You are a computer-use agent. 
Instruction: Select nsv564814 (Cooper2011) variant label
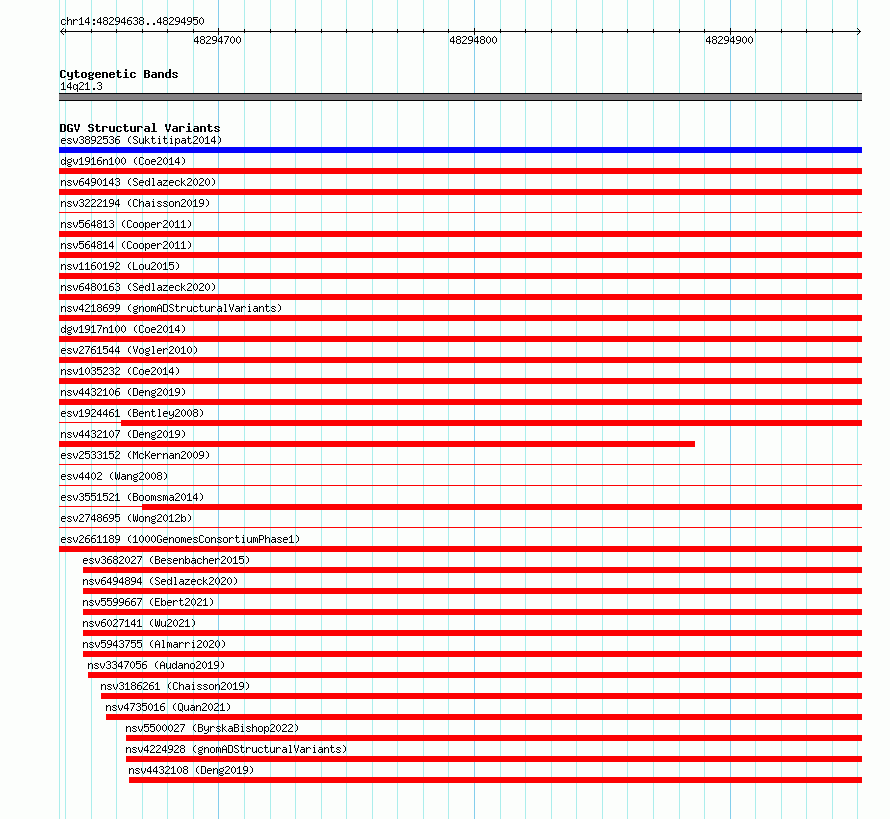pyautogui.click(x=126, y=245)
